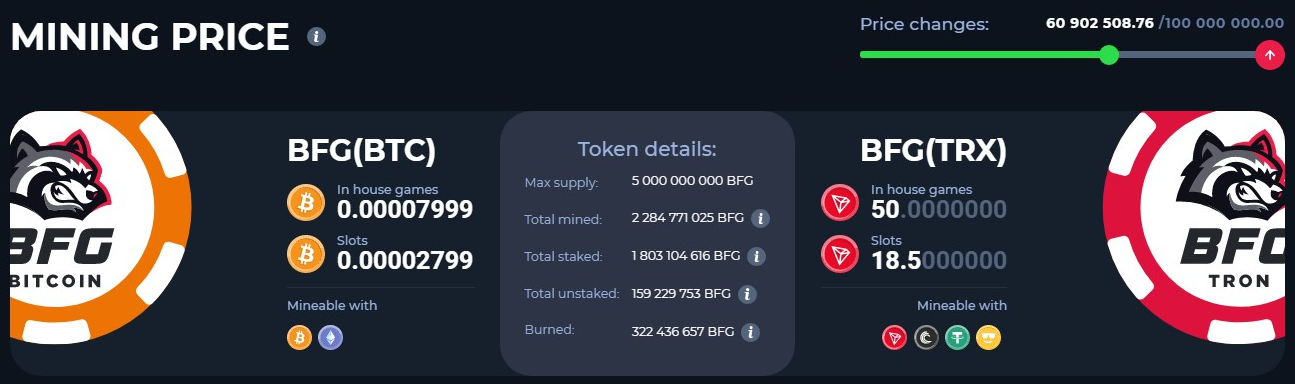Click the Tether icon under BFG(TRX) mineable
1295x384 pixels.
click(957, 338)
